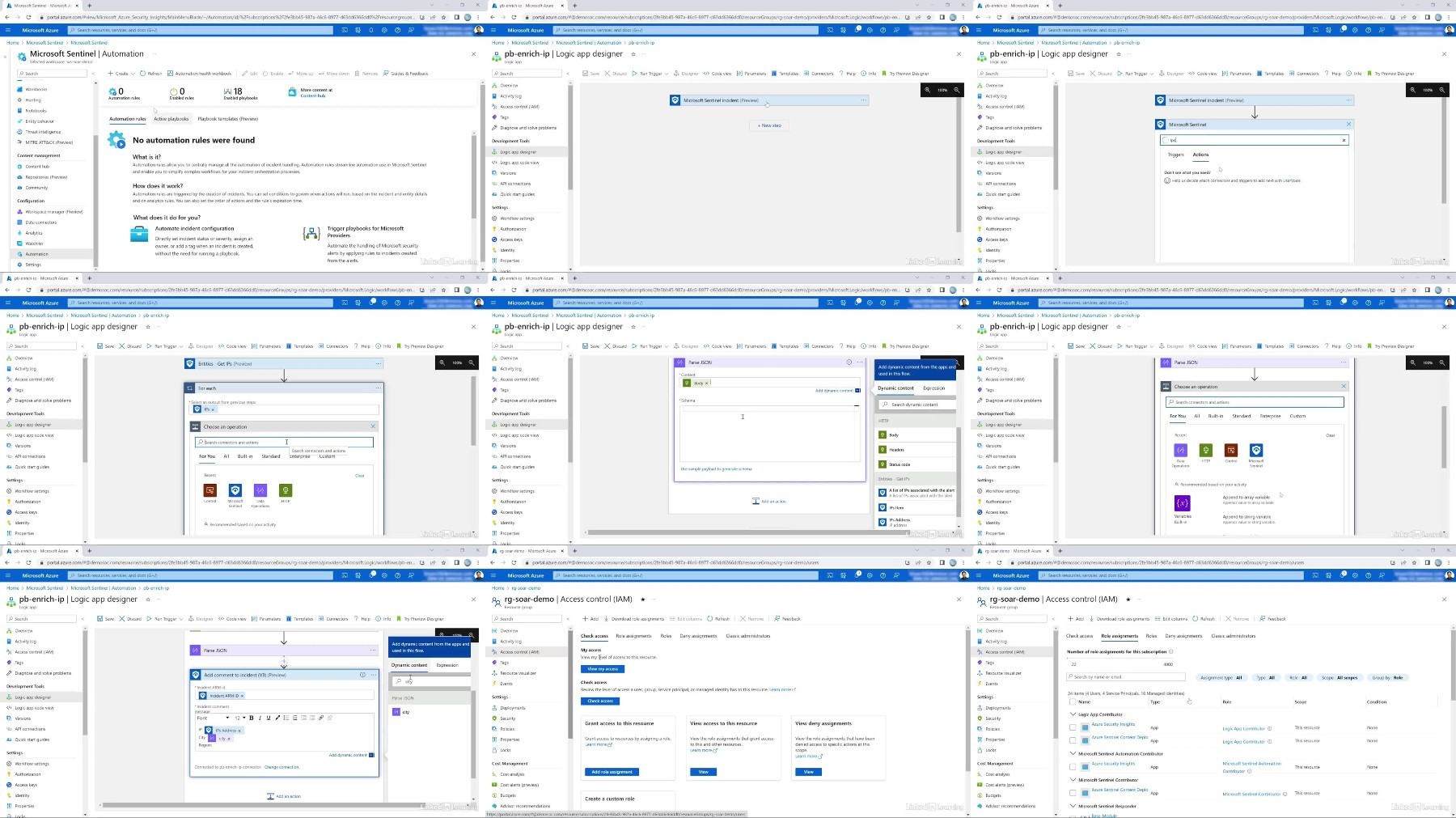
Task: Click the Change connection link
Action: point(281,767)
